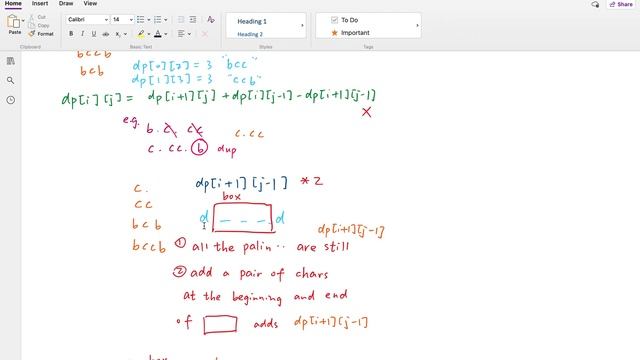Click the red delete X icon

click(204, 34)
